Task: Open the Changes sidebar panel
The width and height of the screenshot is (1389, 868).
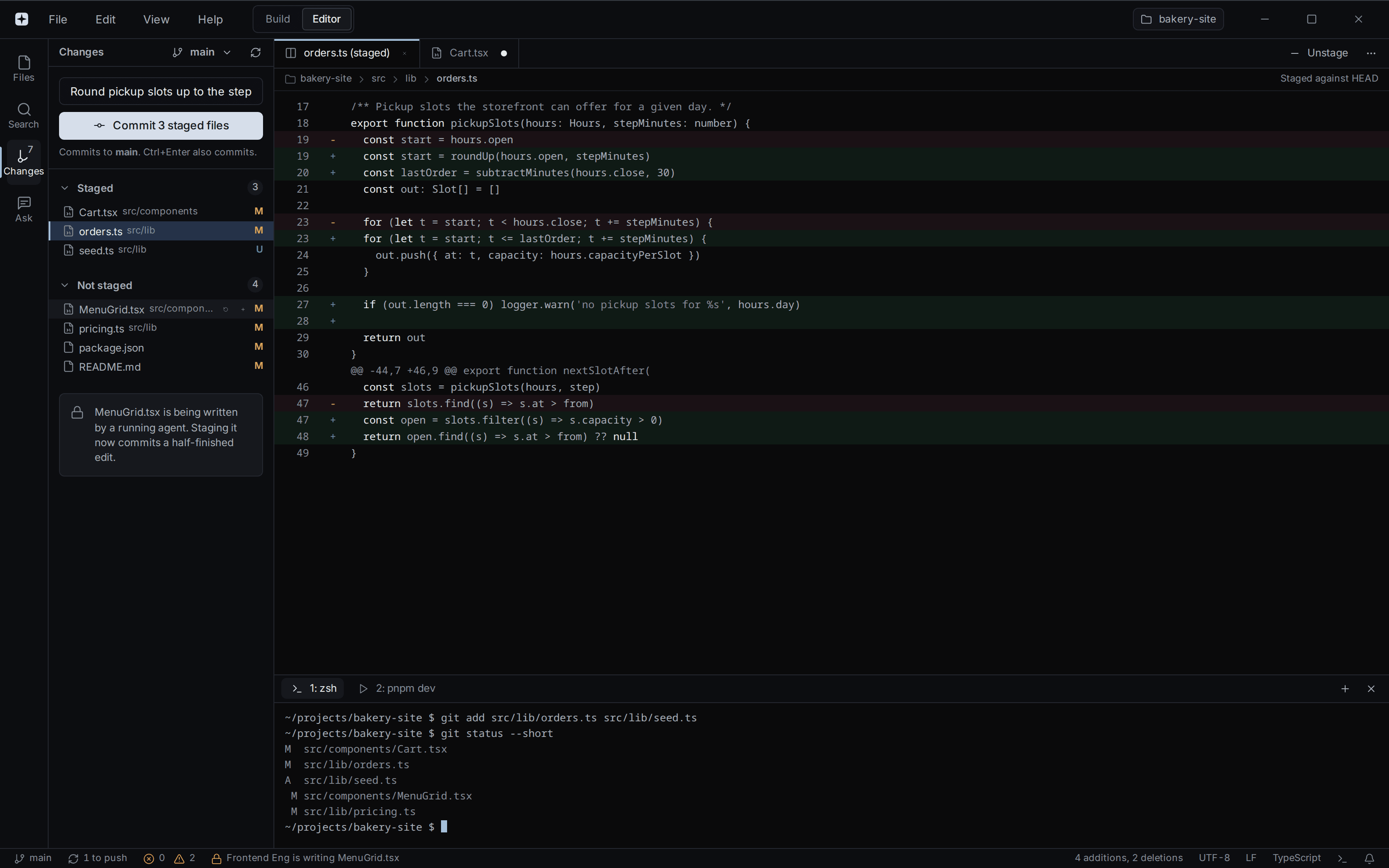Action: 23,162
